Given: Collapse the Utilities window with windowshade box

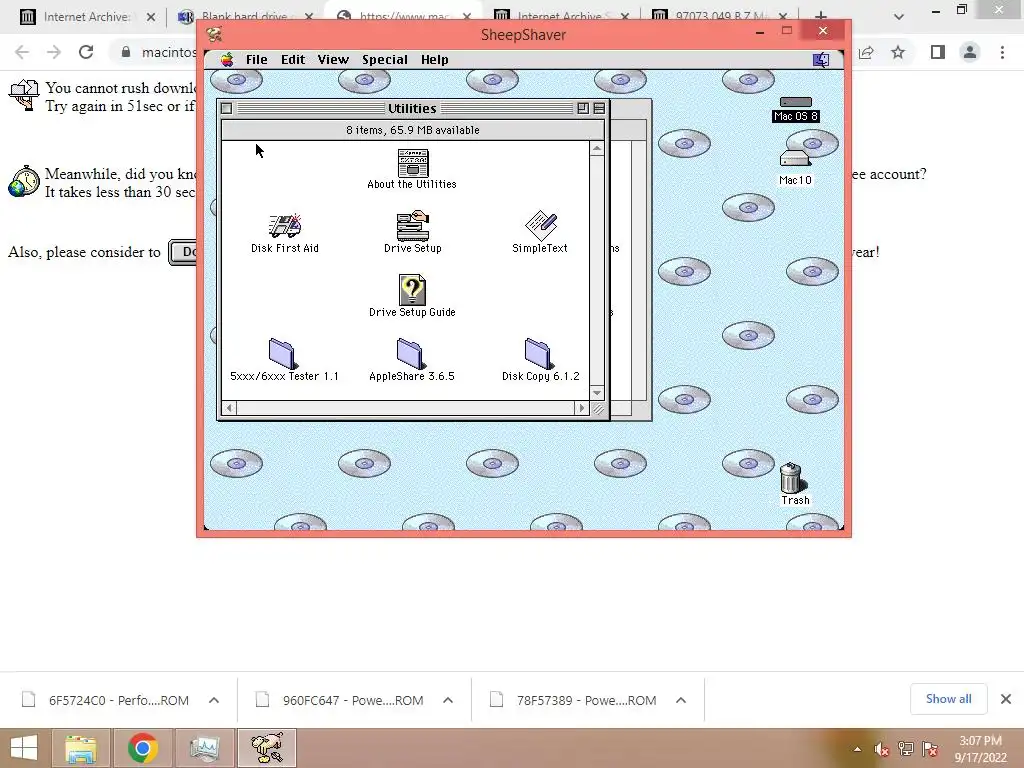Looking at the screenshot, I should pos(599,108).
